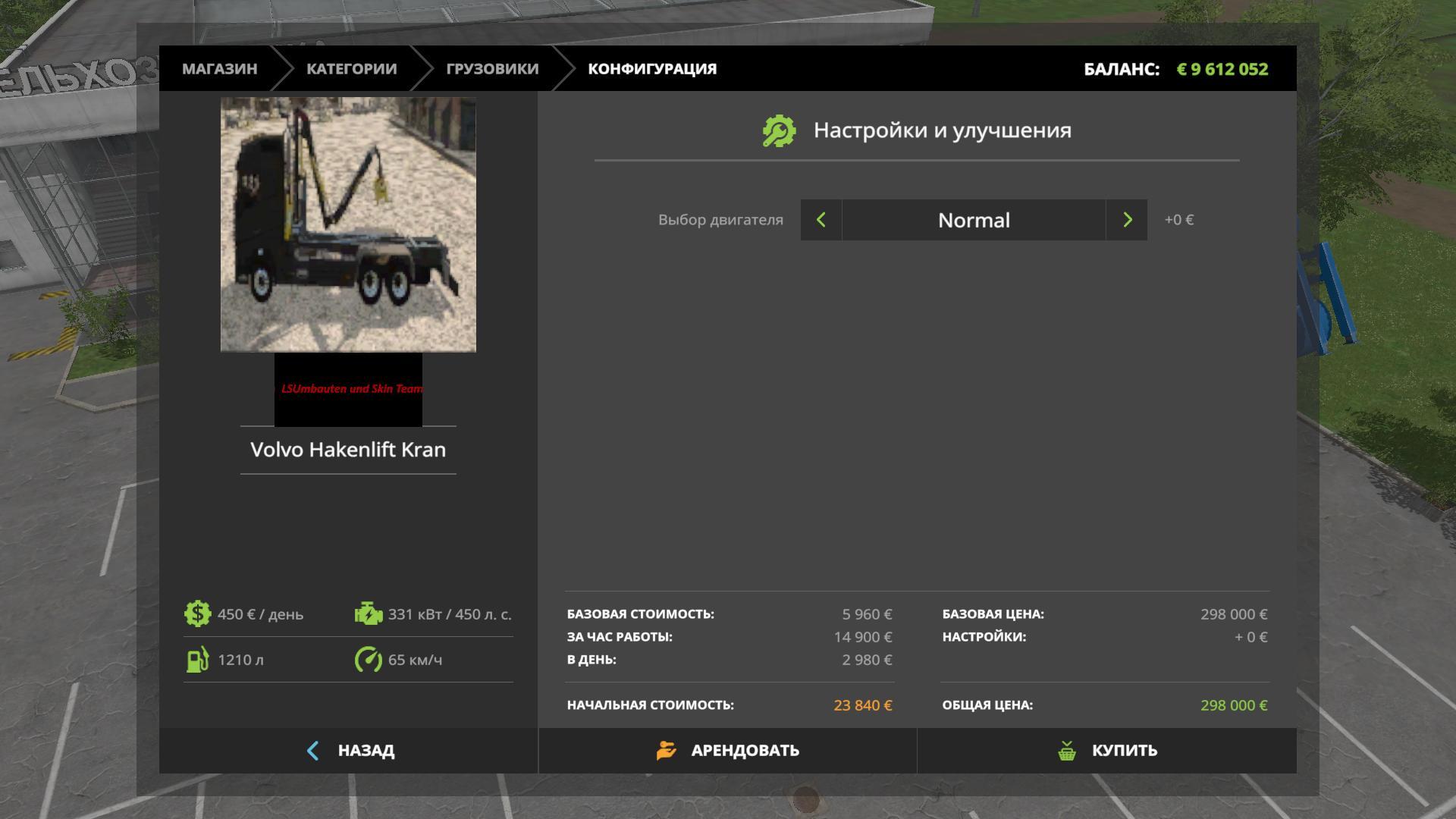
Task: Click the daily upkeep dollar icon
Action: tap(197, 613)
